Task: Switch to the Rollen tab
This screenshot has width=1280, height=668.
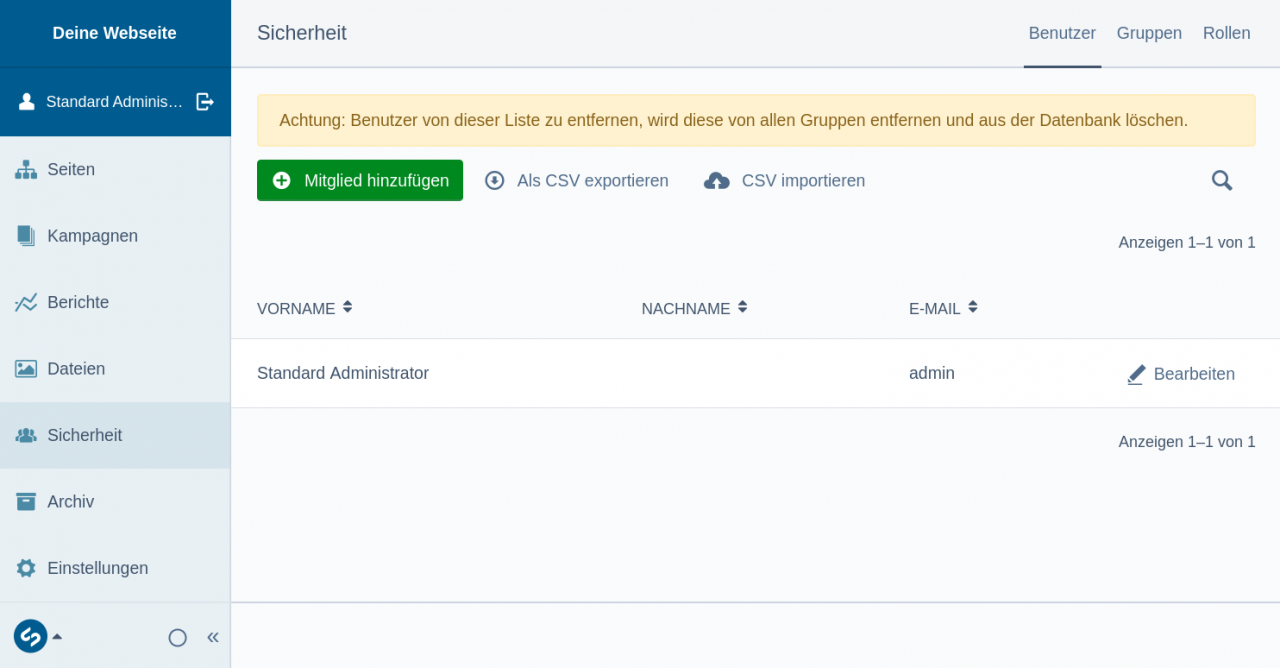Action: [1227, 33]
